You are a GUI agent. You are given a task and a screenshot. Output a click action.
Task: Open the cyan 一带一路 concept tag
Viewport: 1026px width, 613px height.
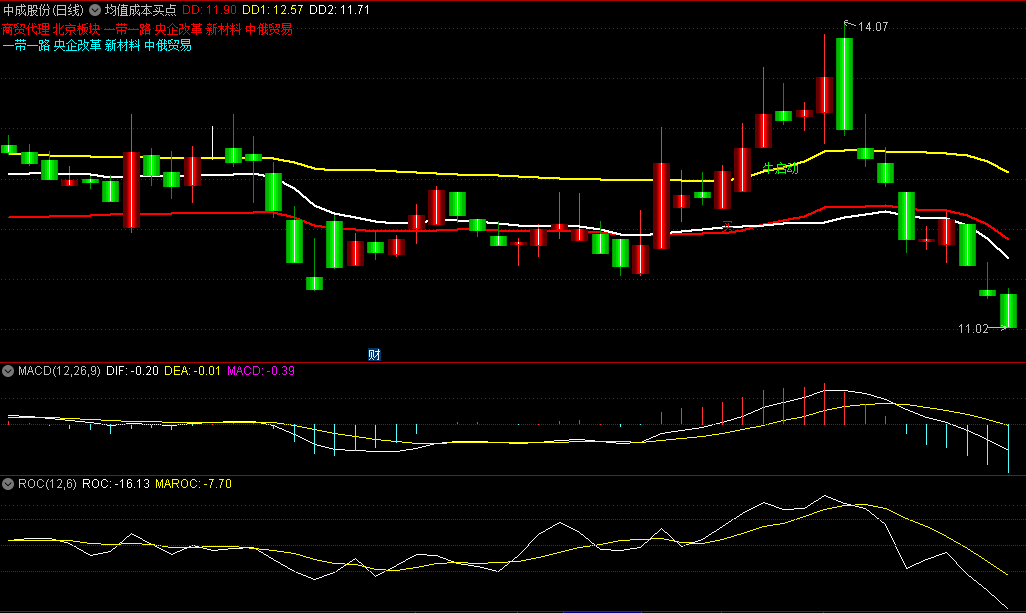26,45
